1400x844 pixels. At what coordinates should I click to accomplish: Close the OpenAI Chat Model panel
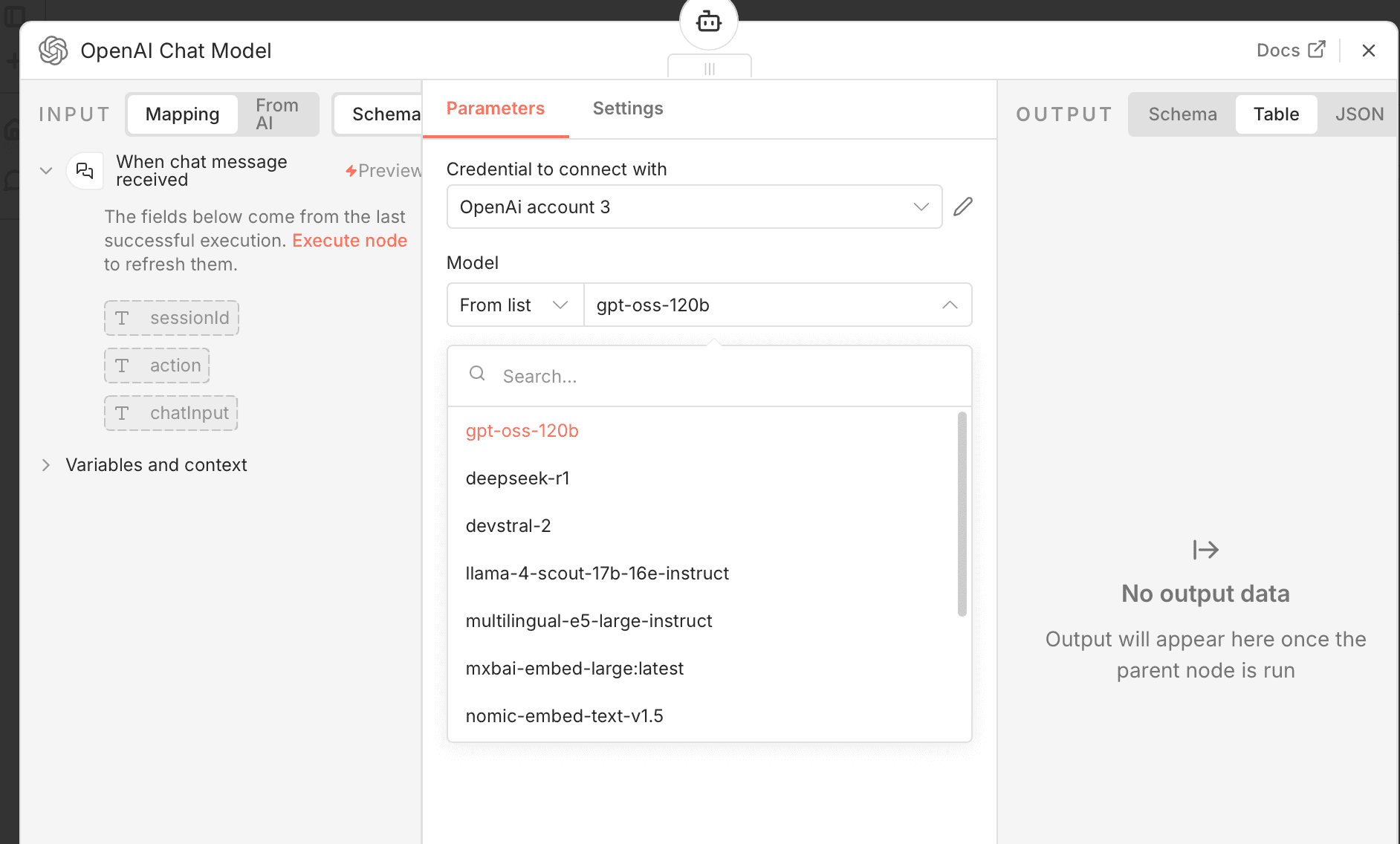(x=1368, y=51)
